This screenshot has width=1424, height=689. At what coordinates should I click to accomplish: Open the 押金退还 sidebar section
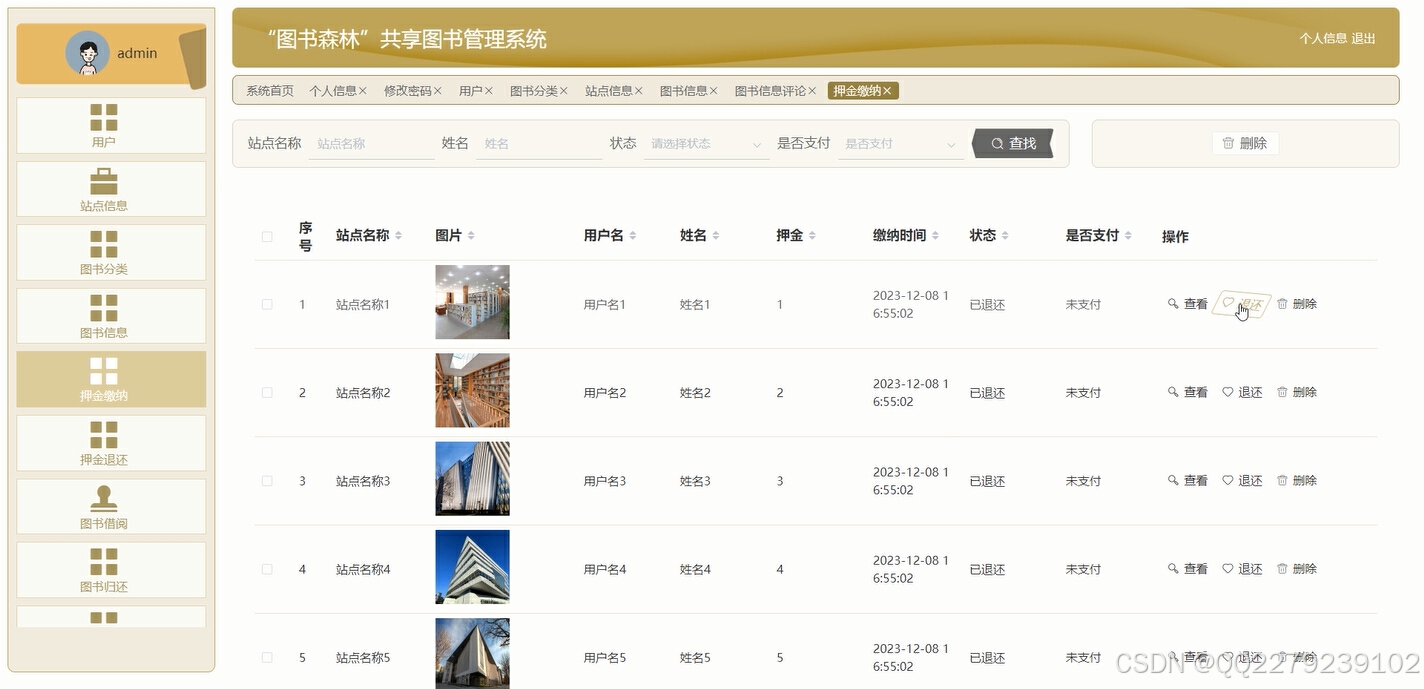(x=110, y=443)
